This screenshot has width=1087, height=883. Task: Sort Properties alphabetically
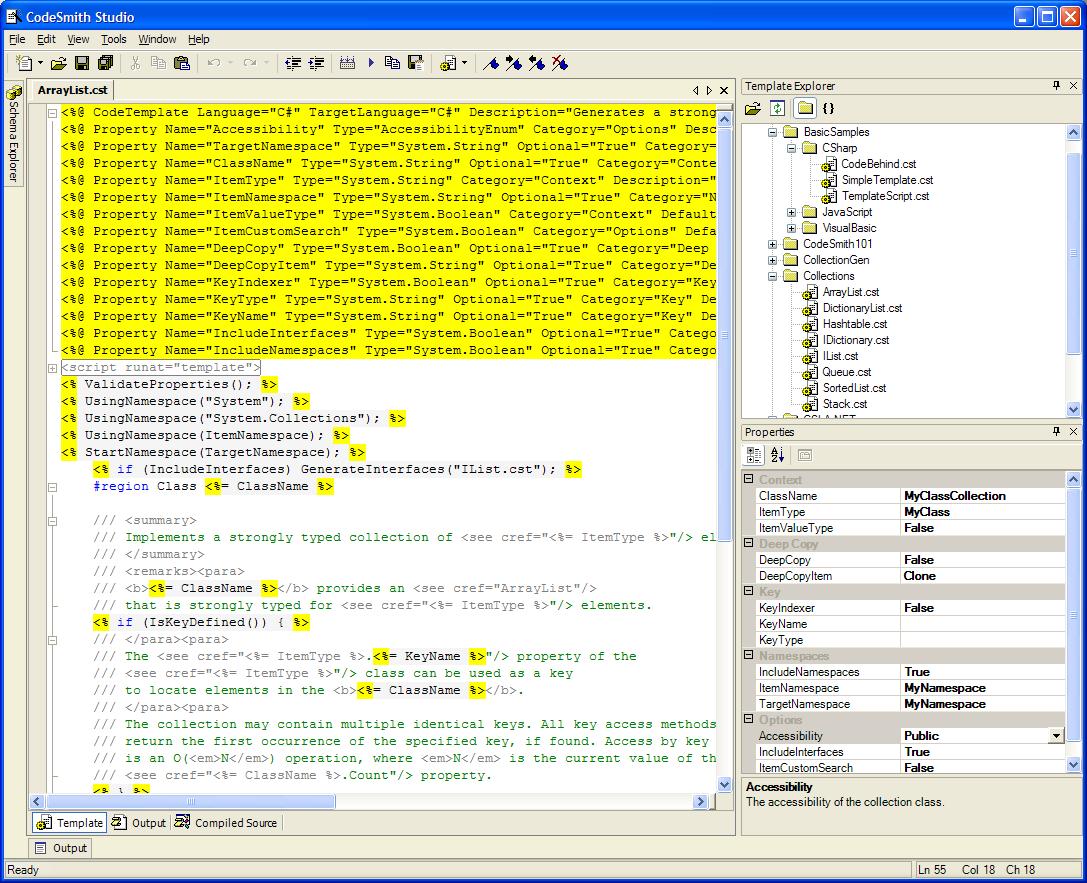click(777, 455)
